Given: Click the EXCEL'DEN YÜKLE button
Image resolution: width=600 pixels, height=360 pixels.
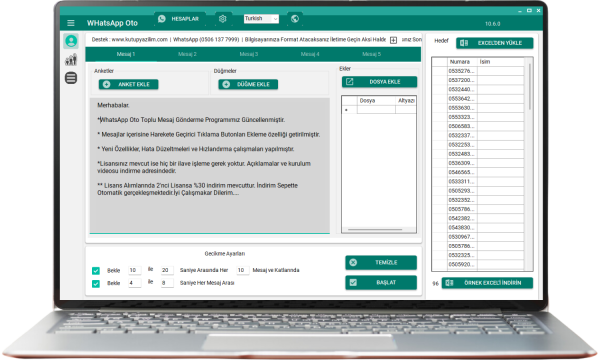Looking at the screenshot, I should (x=494, y=43).
